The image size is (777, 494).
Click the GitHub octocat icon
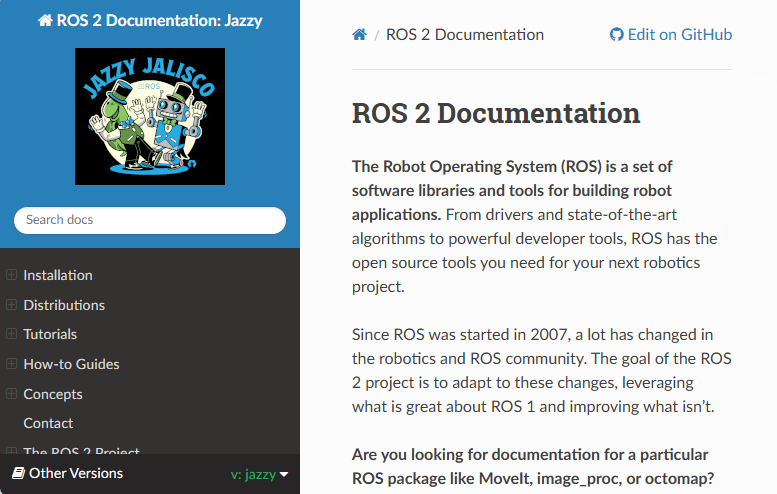(x=616, y=35)
